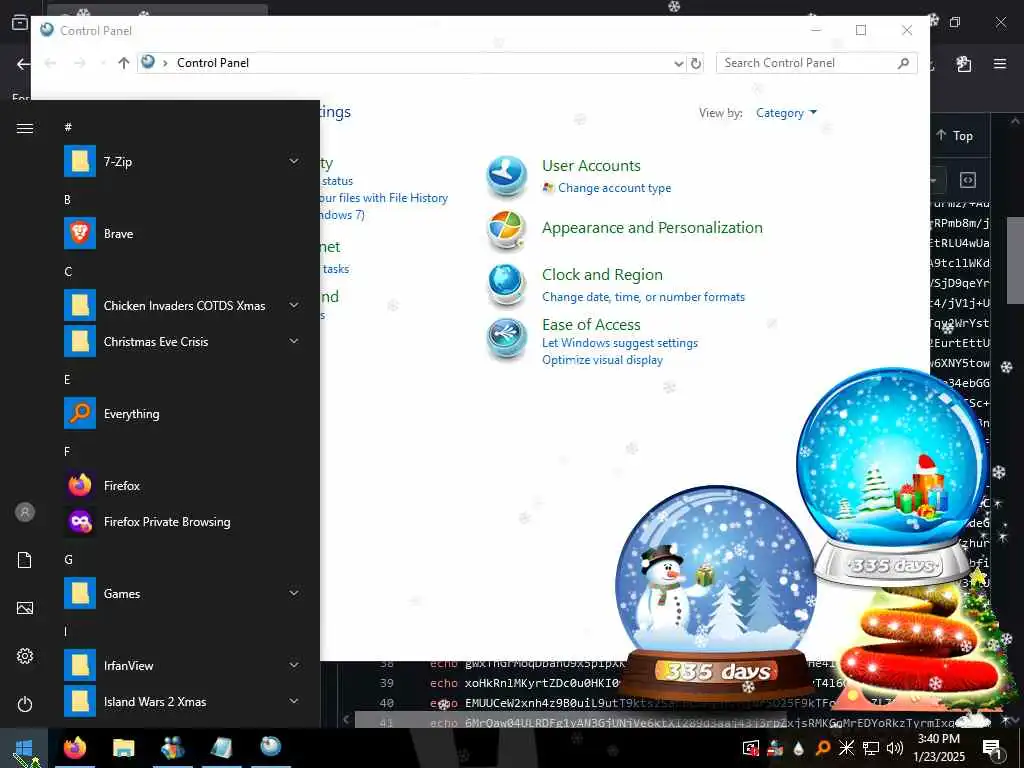The width and height of the screenshot is (1024, 768).
Task: Jump to letter B section header
Action: coord(67,199)
